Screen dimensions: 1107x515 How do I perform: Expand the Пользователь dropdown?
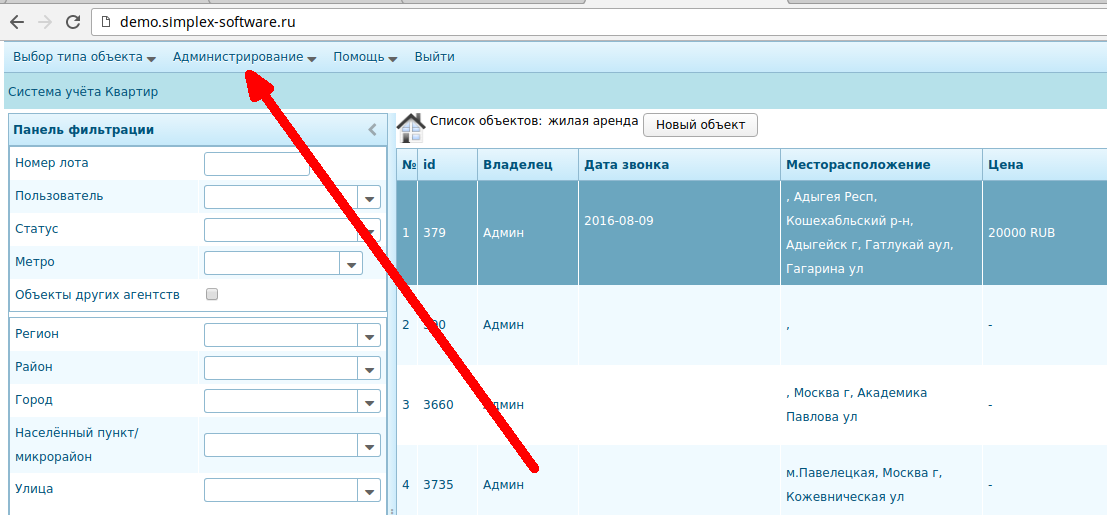point(369,198)
